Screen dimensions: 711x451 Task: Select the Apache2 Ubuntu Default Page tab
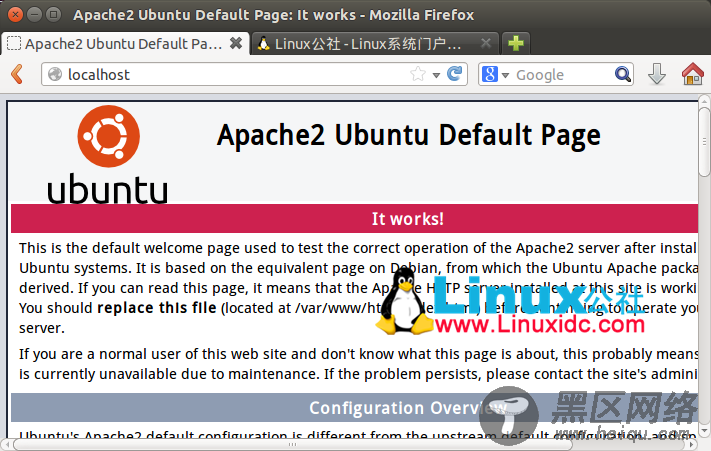[125, 44]
